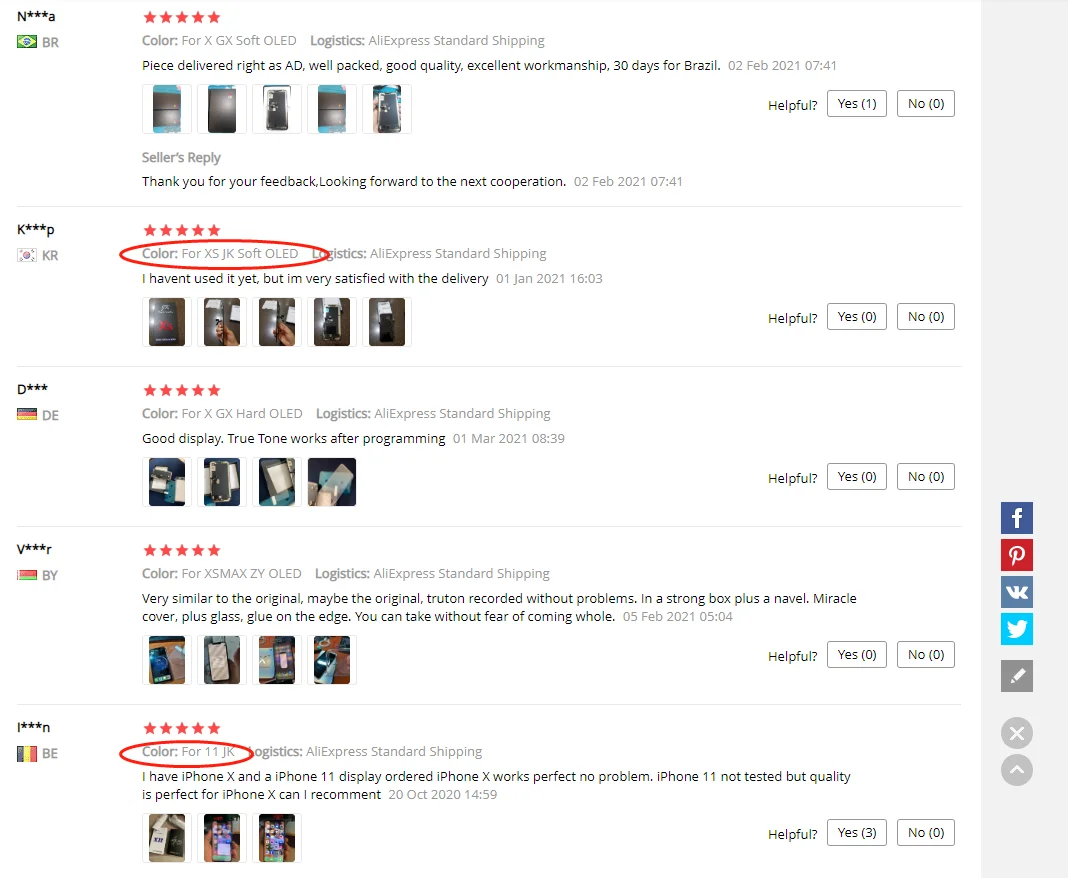Viewport: 1068px width, 878px height.
Task: View the second photo in D***'s review
Action: click(x=222, y=482)
